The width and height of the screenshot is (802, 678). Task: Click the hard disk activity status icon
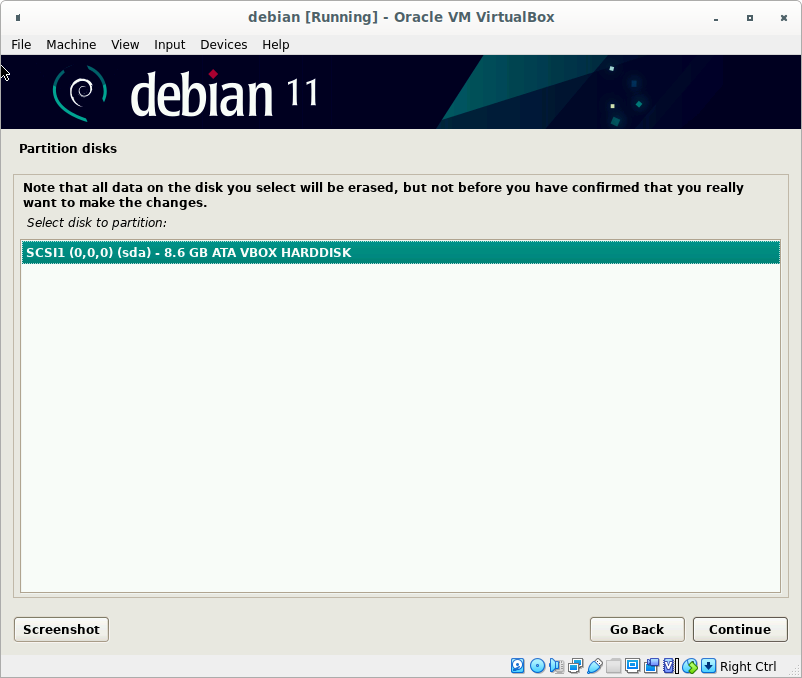point(518,666)
